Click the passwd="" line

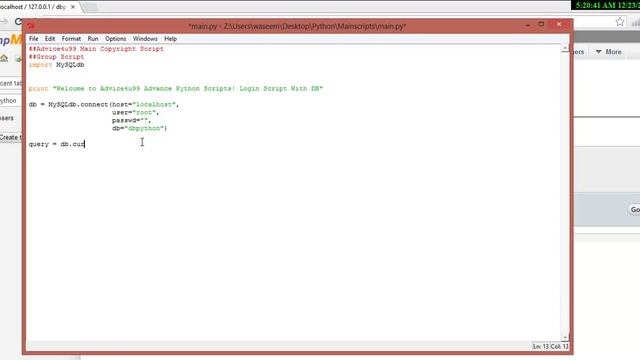(131, 120)
